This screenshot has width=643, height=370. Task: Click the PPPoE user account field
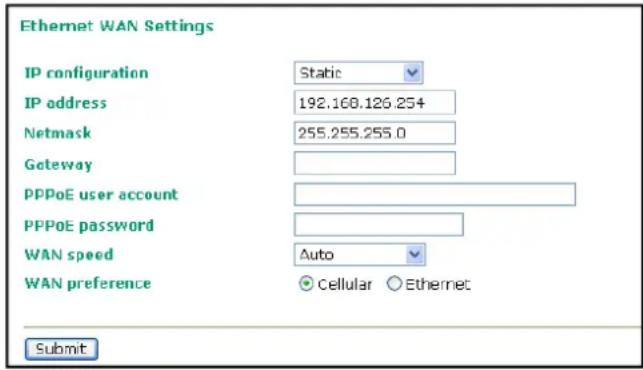click(x=435, y=194)
